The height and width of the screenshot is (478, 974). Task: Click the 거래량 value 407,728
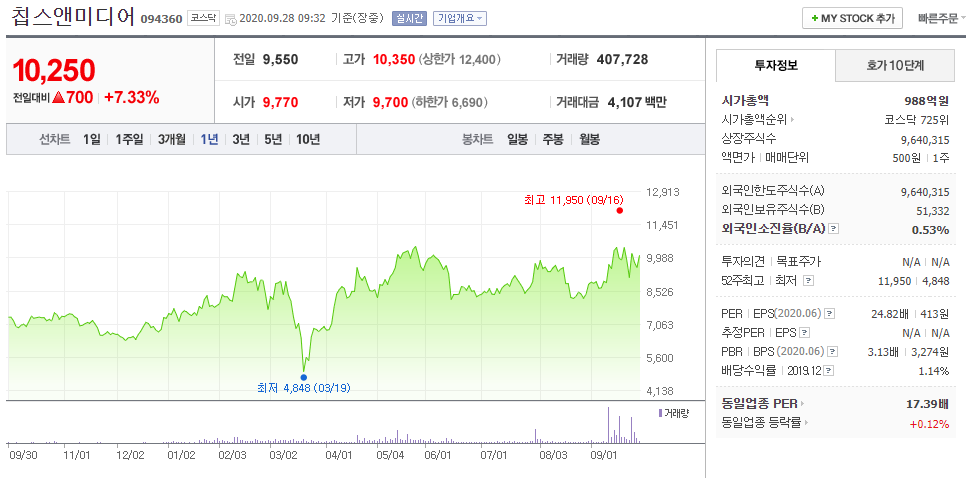pos(622,60)
